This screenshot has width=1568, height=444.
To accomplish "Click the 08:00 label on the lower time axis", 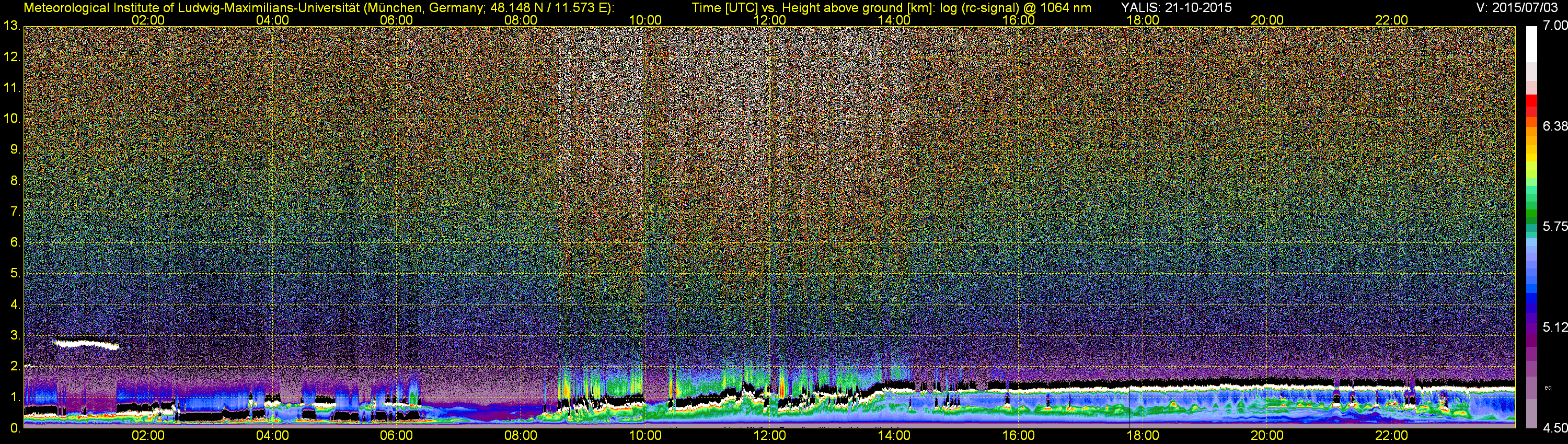I will 521,436.
